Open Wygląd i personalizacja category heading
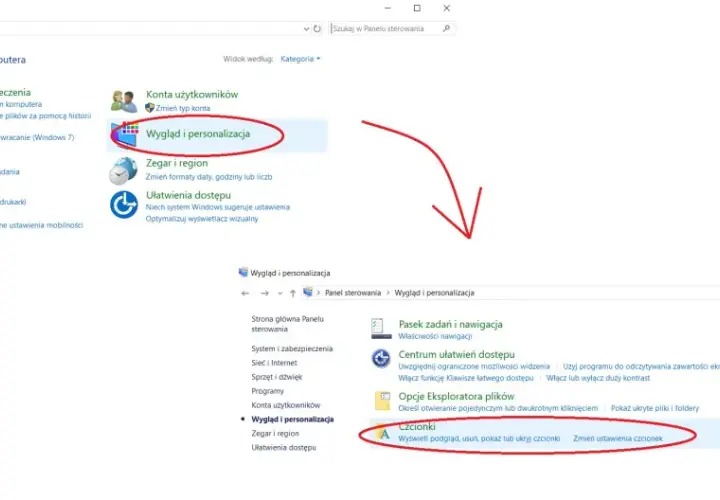The image size is (720, 500). tap(198, 134)
